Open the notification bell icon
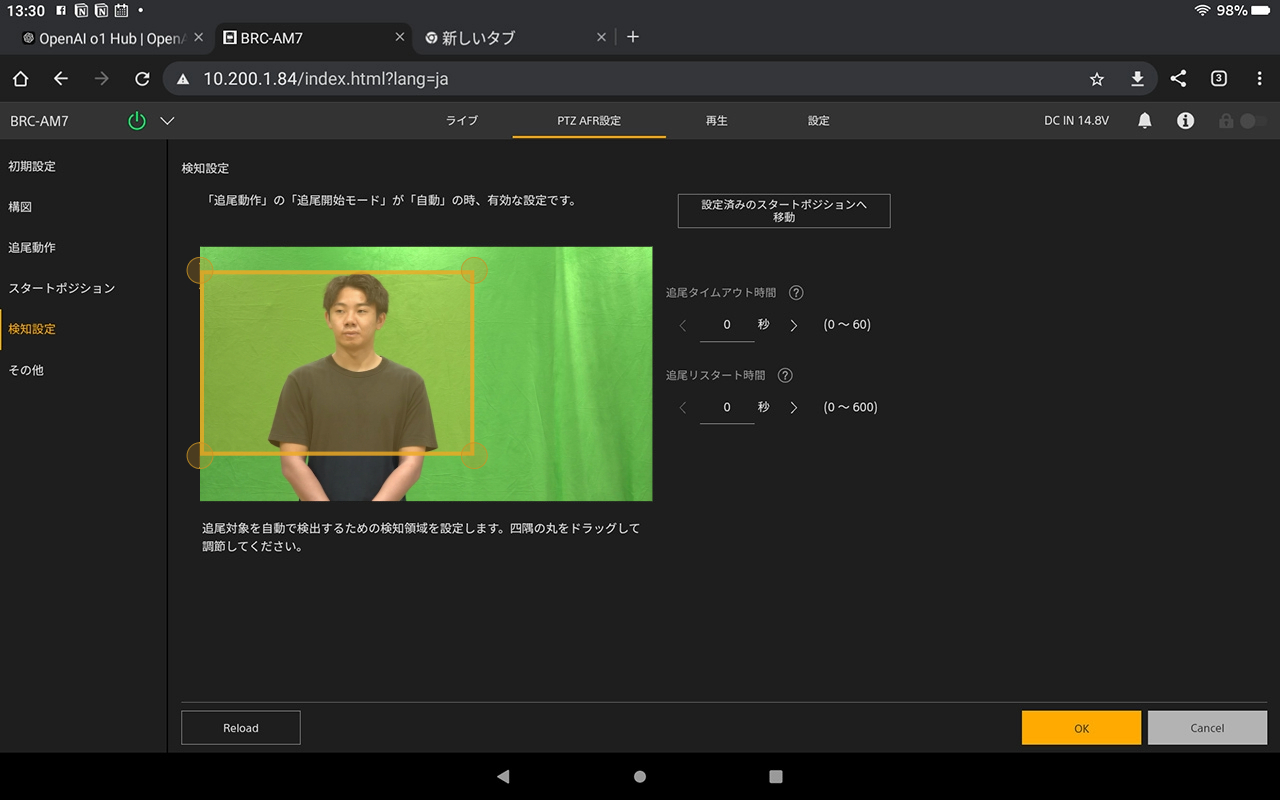Image resolution: width=1280 pixels, height=800 pixels. click(x=1145, y=121)
